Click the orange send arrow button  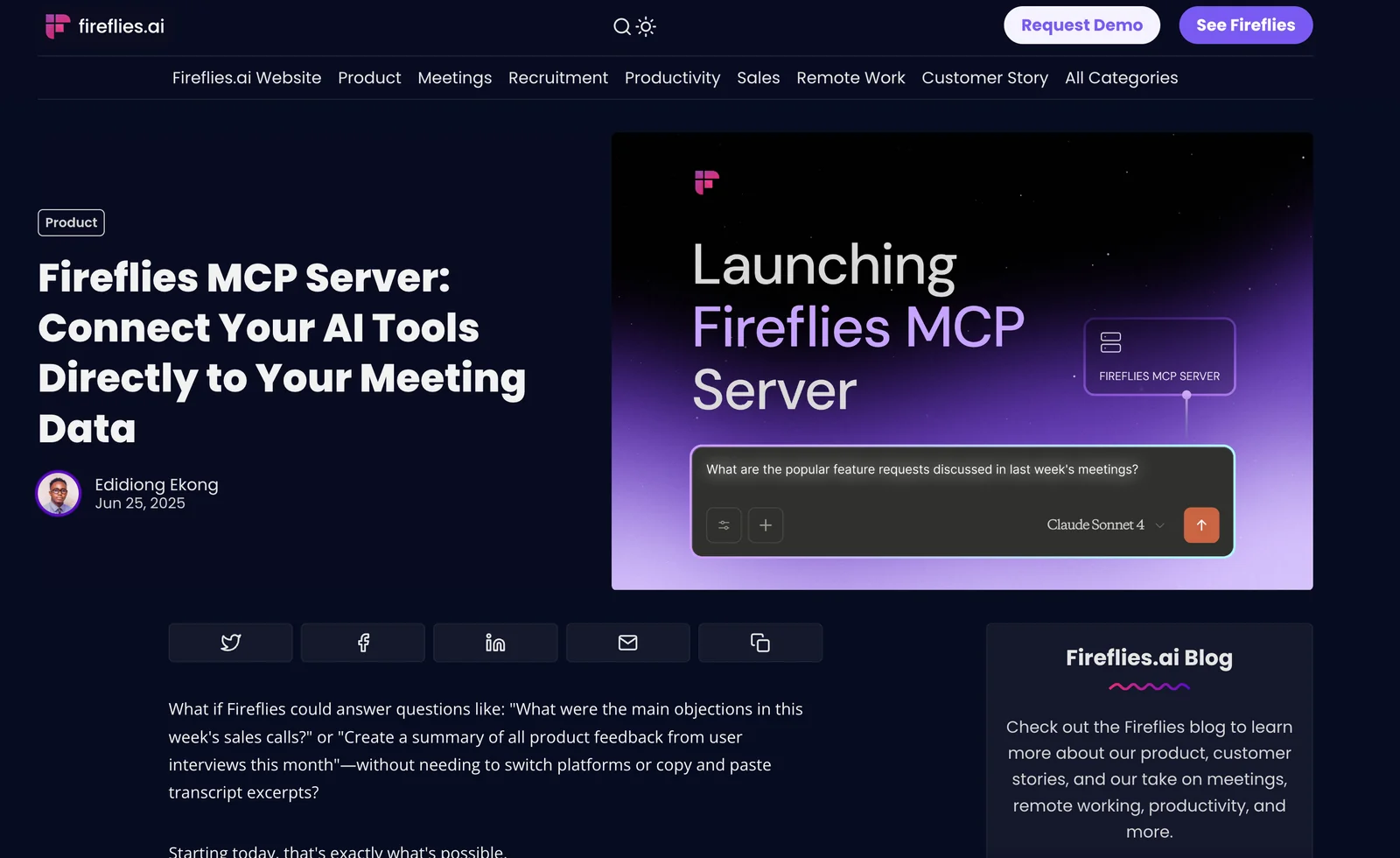(x=1200, y=525)
